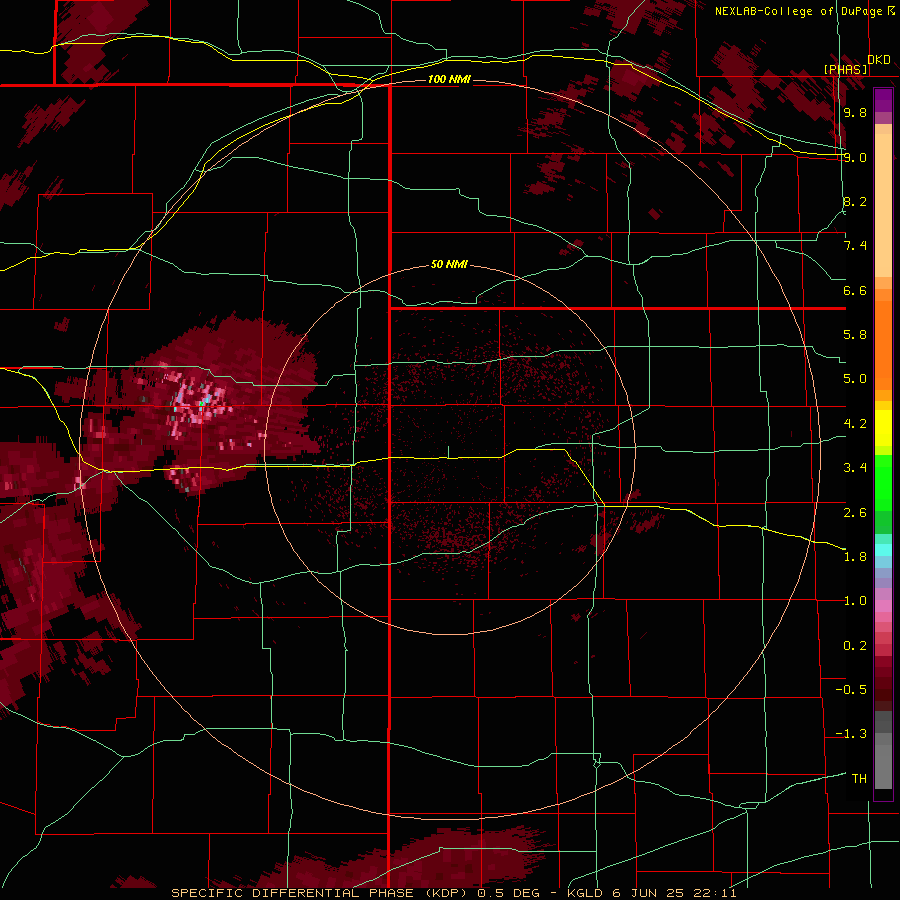Pick the yellow segment of the color scale
The height and width of the screenshot is (900, 900).
pos(883,428)
